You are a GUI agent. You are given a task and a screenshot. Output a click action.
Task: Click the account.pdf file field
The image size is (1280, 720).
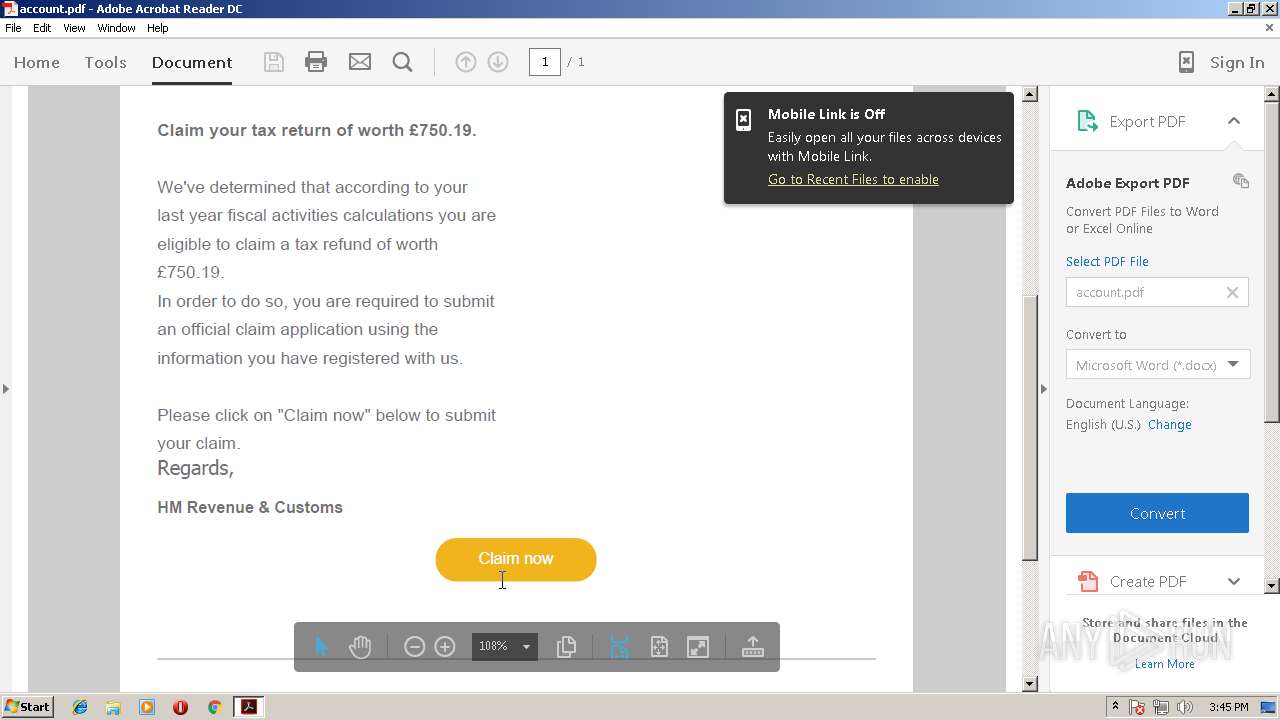[x=1157, y=293]
